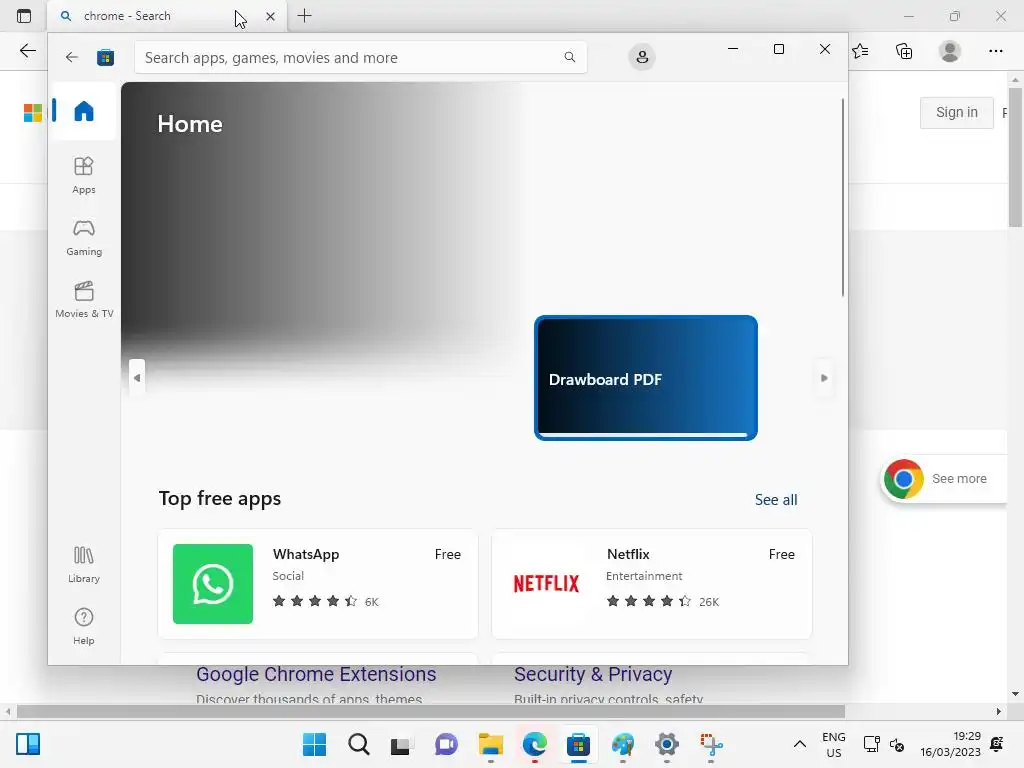Viewport: 1024px width, 768px height.
Task: Click the Edge page vertical scrollbar
Action: point(1015,157)
